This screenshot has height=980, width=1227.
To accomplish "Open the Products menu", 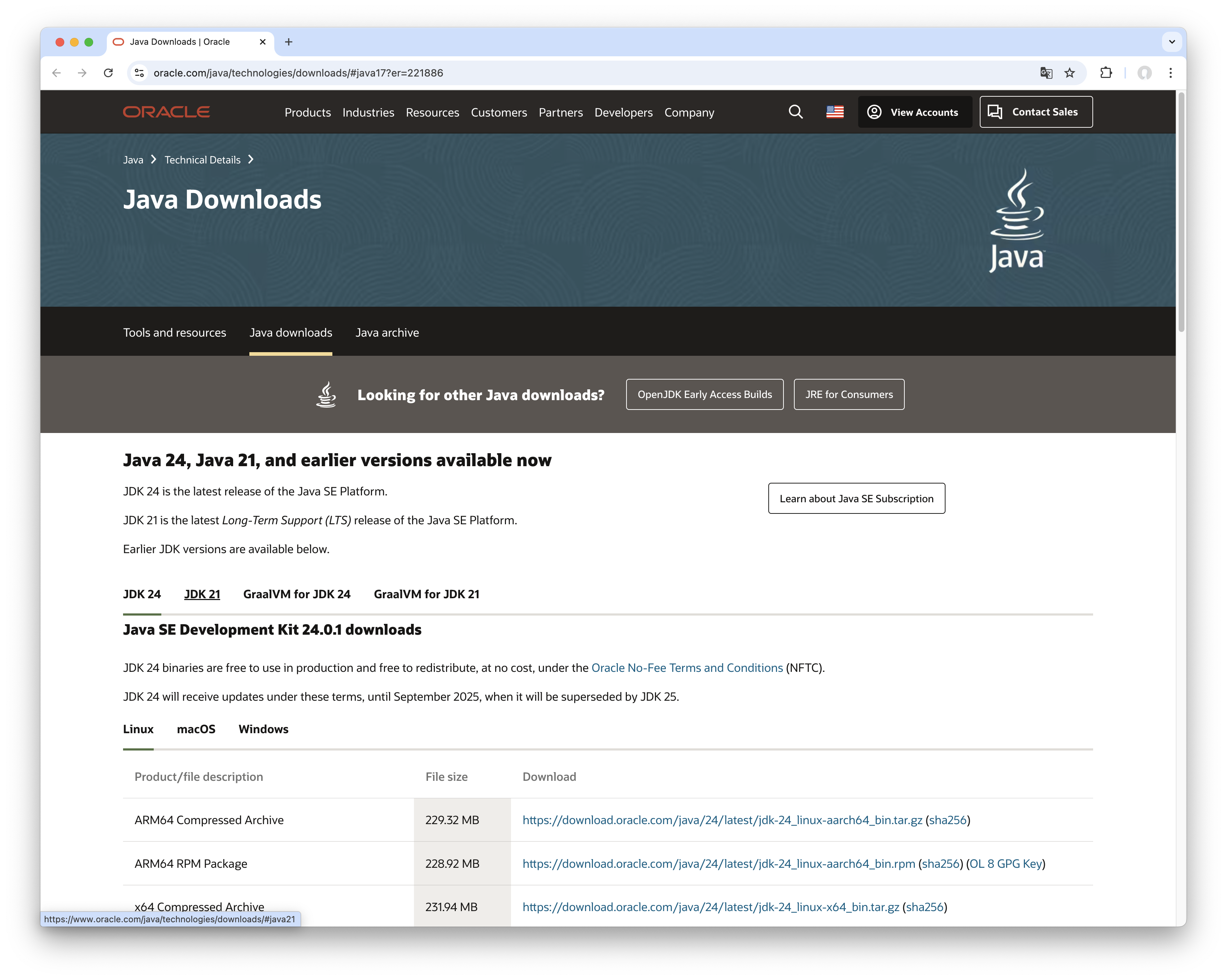I will [307, 113].
